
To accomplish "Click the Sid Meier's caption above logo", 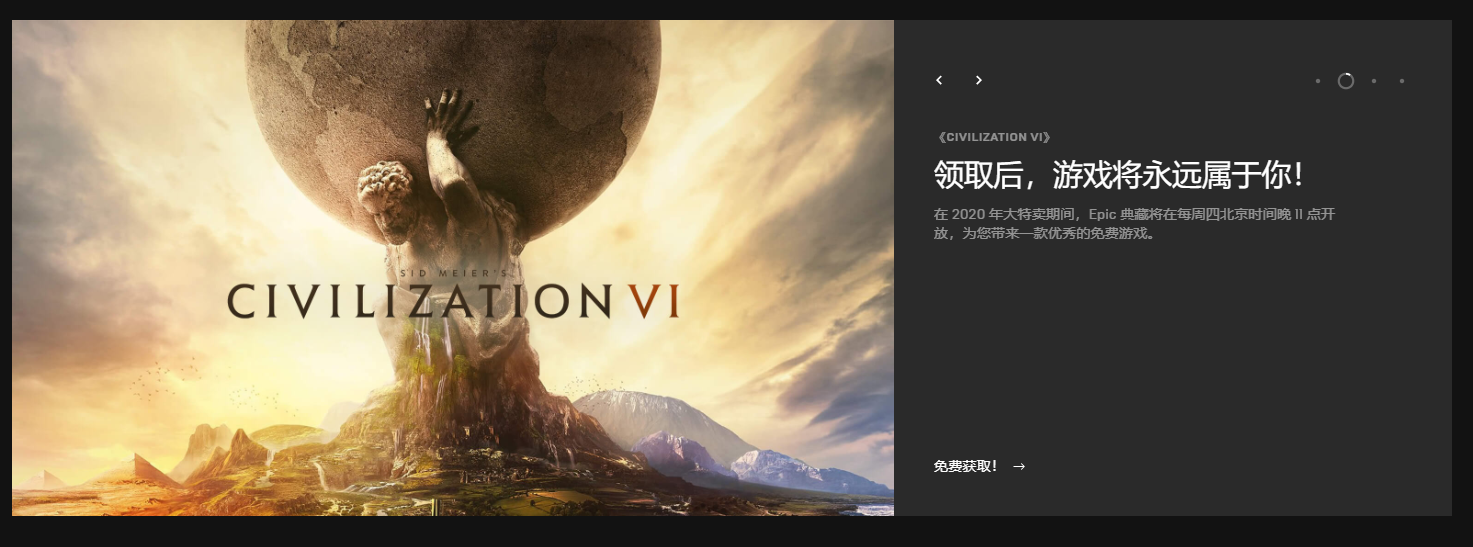I will coord(453,271).
